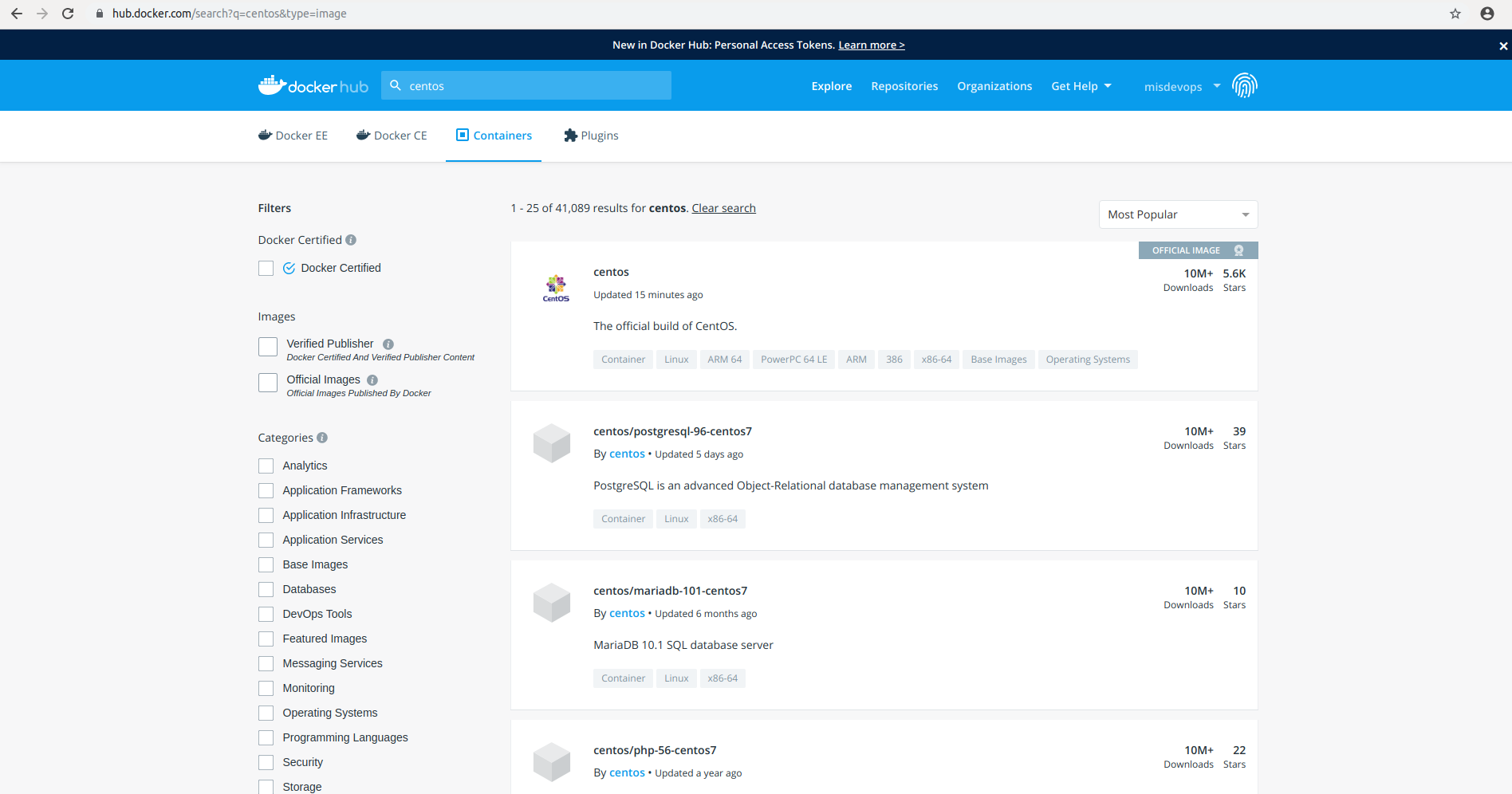The width and height of the screenshot is (1512, 794).
Task: Check the Databases category
Action: tap(266, 589)
